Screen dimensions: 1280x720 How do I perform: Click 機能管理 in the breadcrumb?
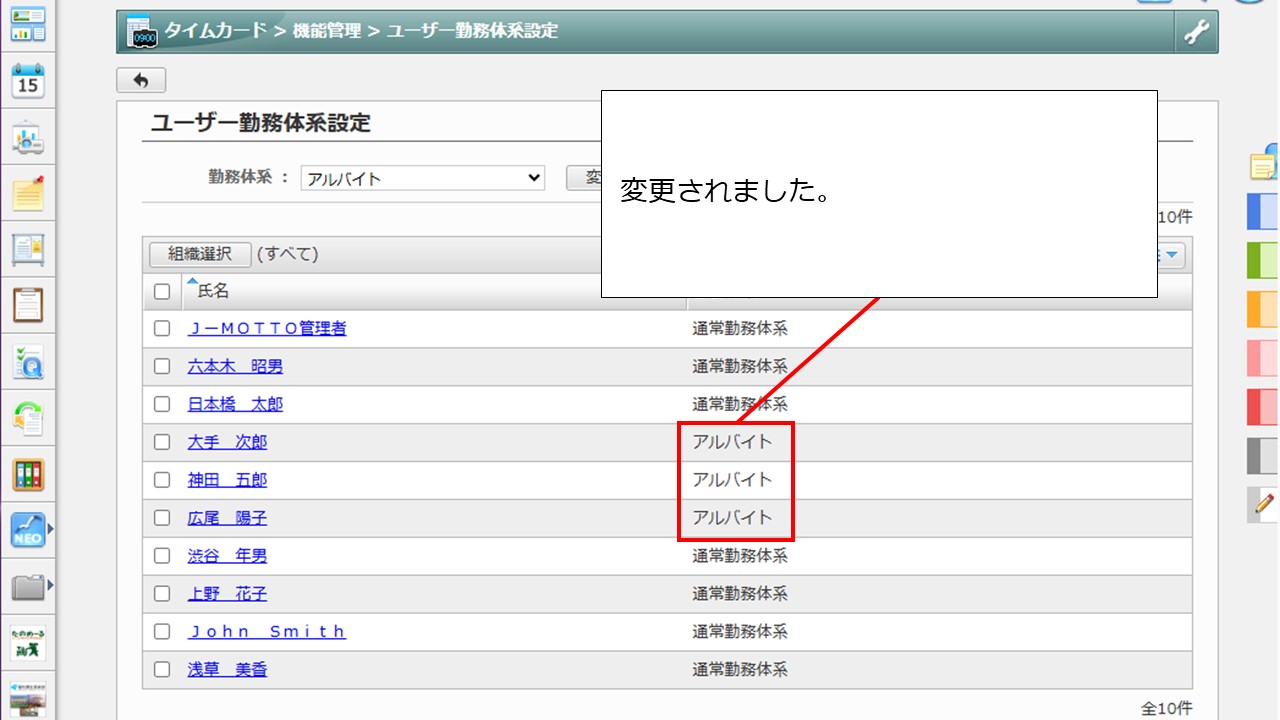point(326,31)
